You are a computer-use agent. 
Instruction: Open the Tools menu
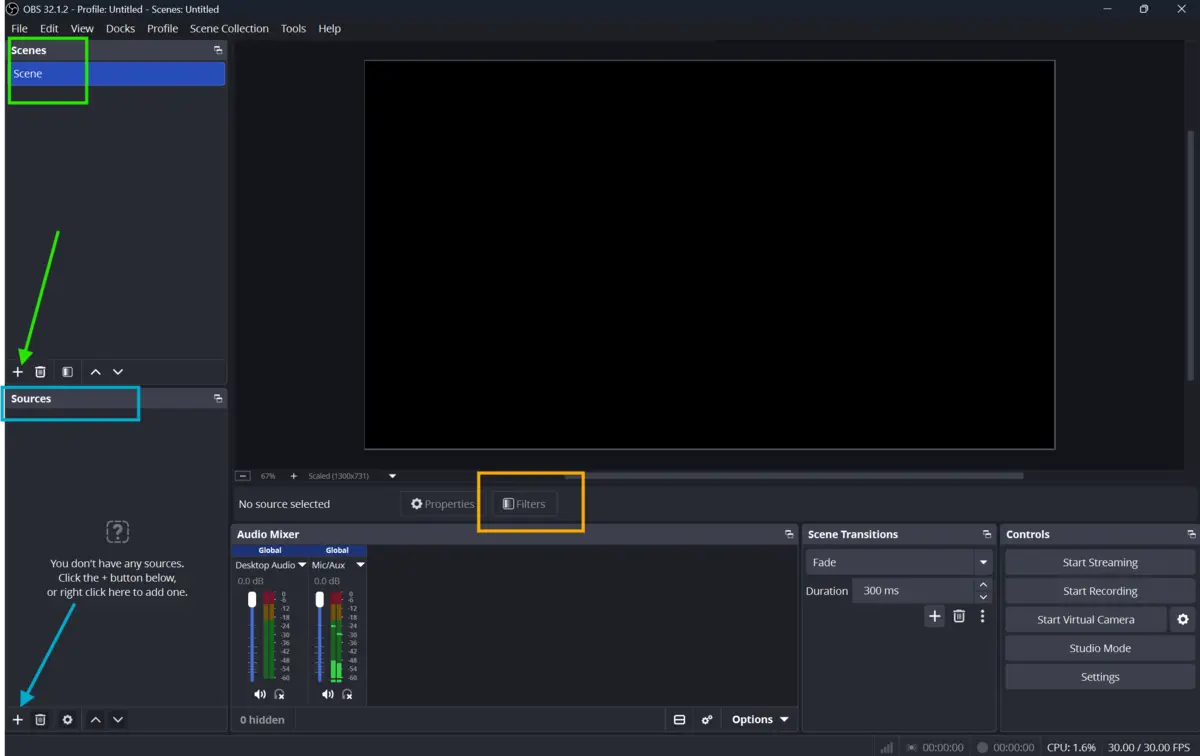(x=293, y=29)
